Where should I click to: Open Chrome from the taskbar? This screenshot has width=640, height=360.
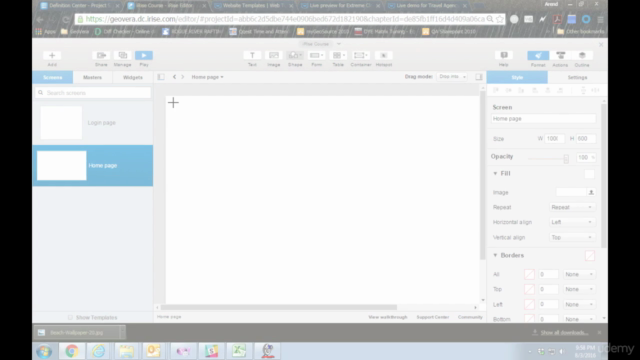pyautogui.click(x=72, y=351)
